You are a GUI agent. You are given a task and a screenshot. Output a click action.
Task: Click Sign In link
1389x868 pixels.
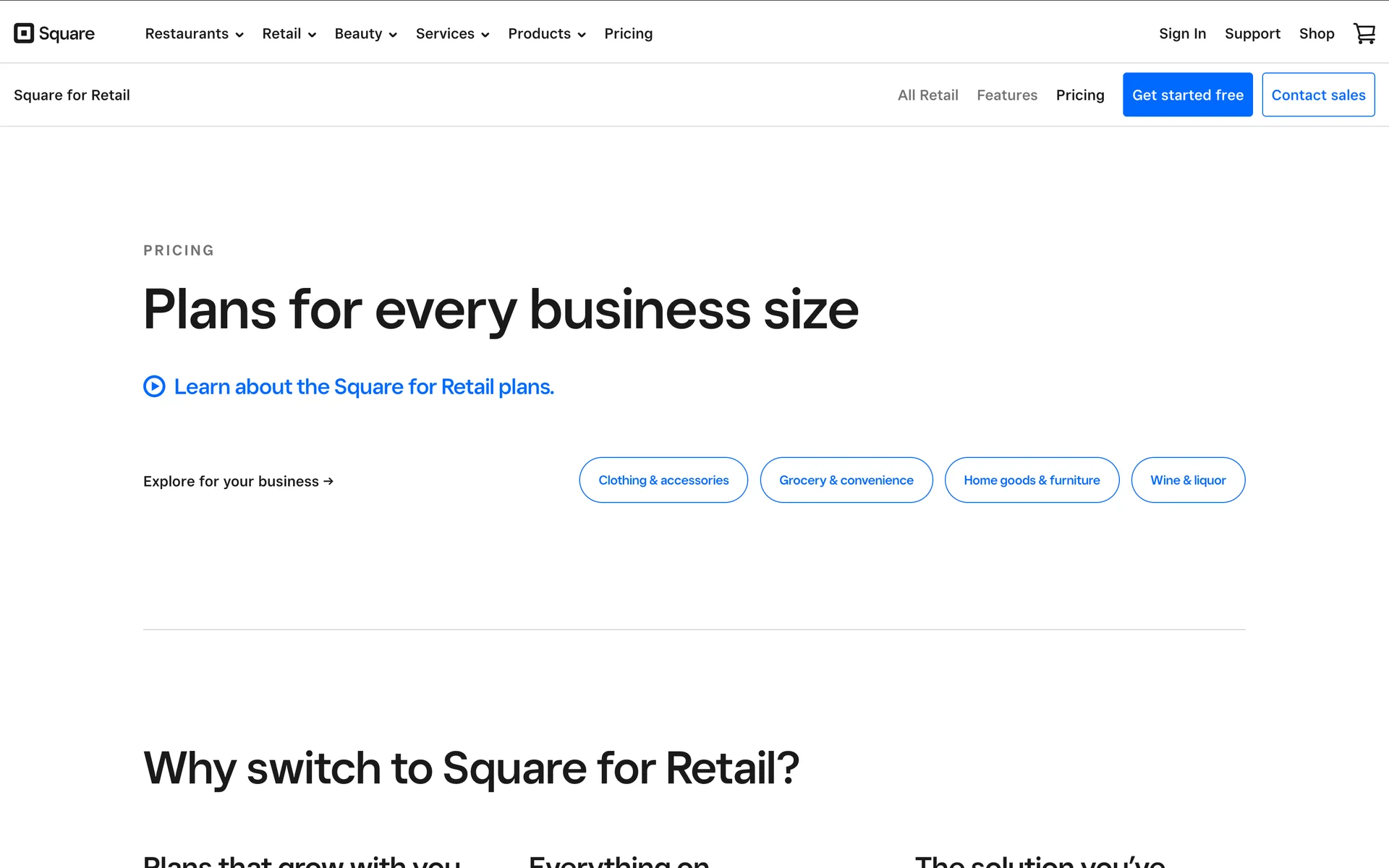(1182, 34)
